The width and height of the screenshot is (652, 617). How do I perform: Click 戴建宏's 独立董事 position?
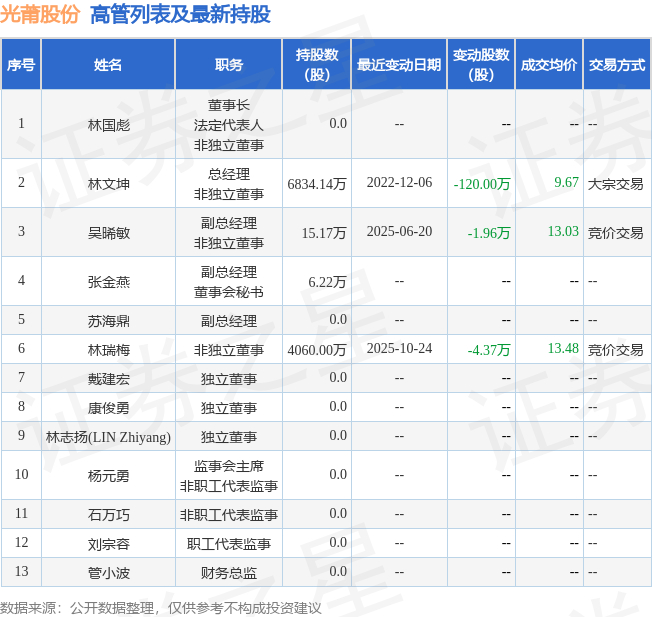tap(229, 379)
